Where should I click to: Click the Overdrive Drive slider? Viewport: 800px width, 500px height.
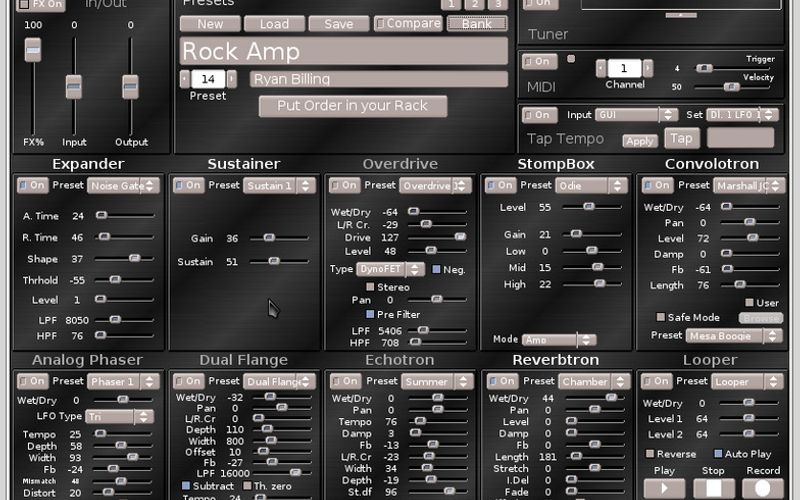click(437, 237)
